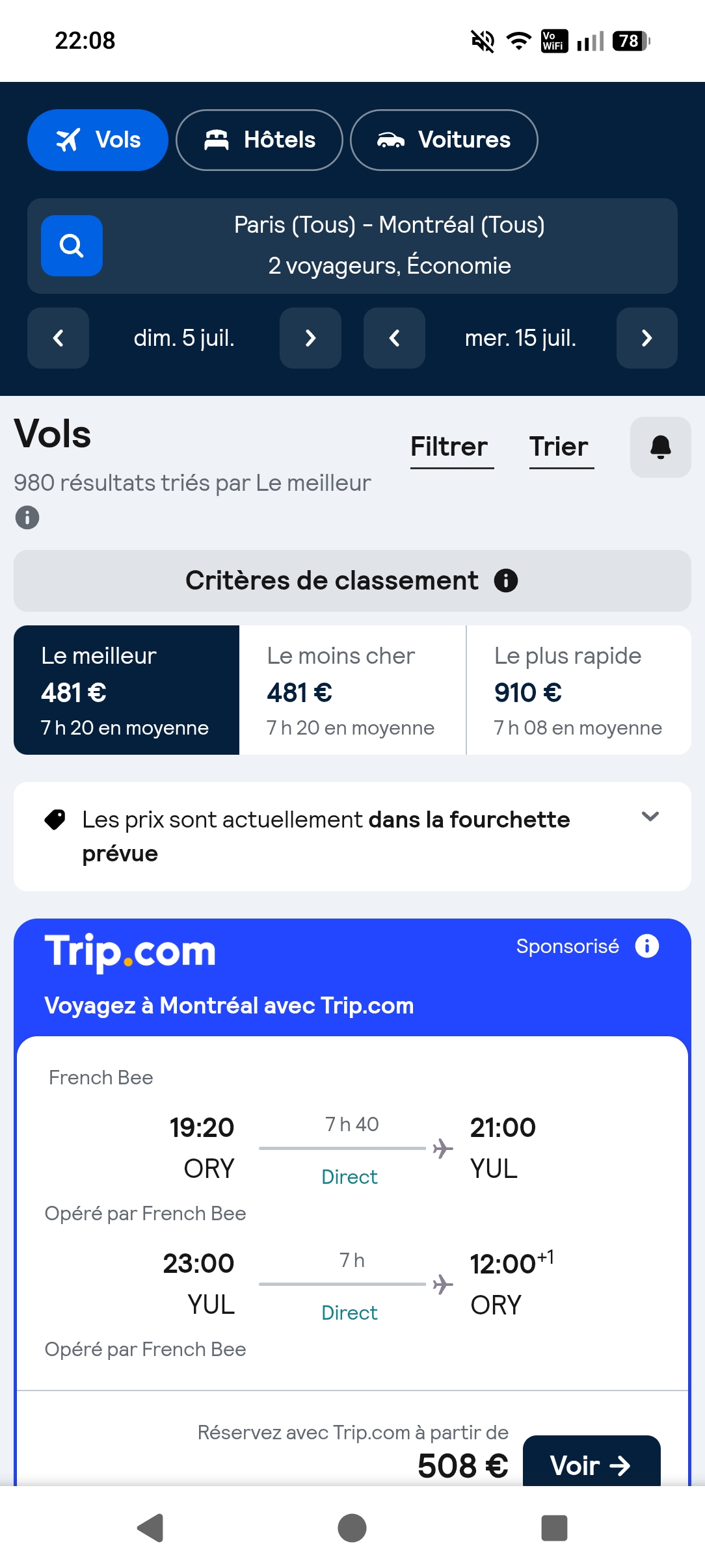Tap info icon under results count
Image resolution: width=705 pixels, height=1568 pixels.
pos(27,518)
